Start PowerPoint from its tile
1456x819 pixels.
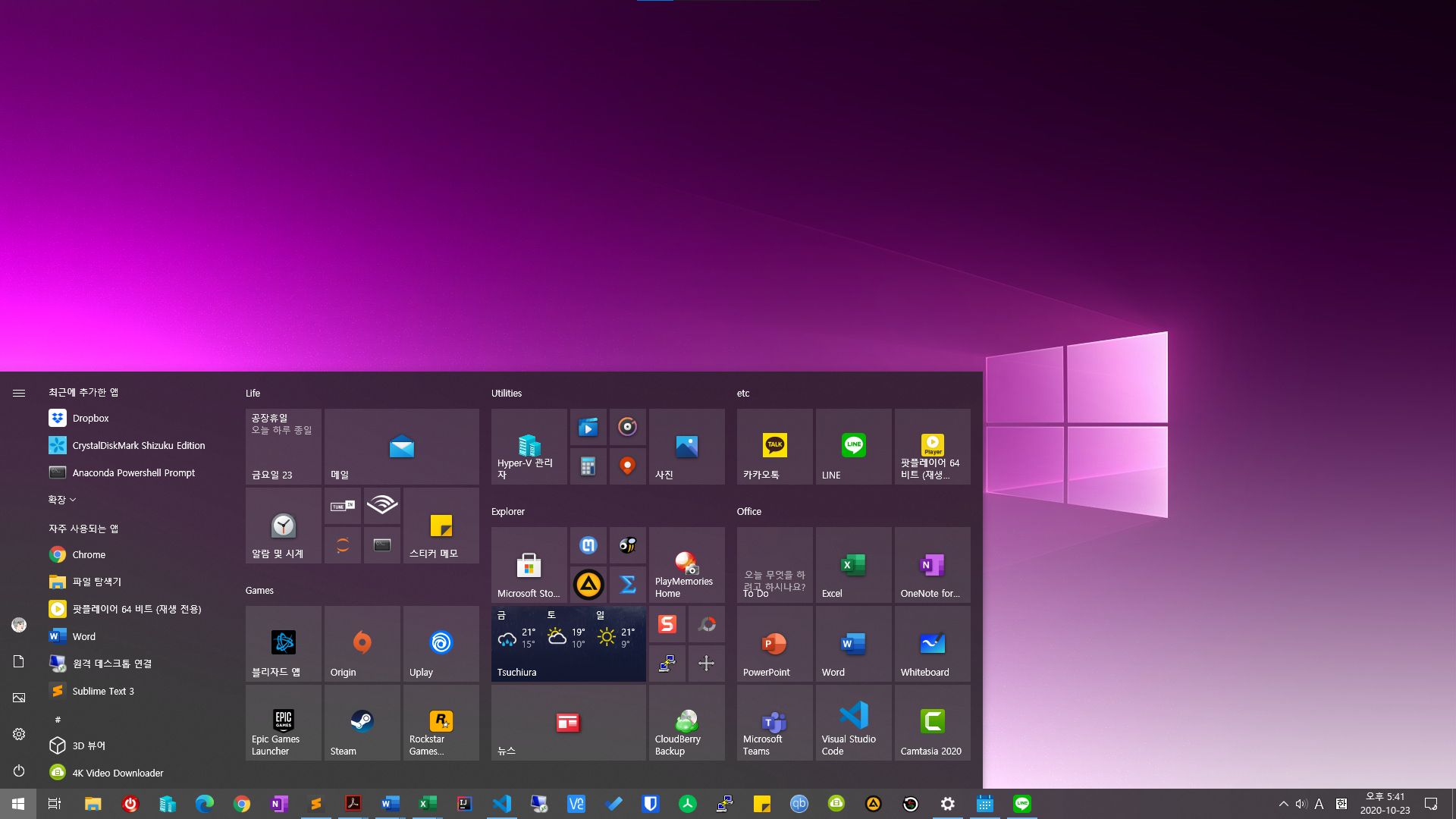pos(774,643)
